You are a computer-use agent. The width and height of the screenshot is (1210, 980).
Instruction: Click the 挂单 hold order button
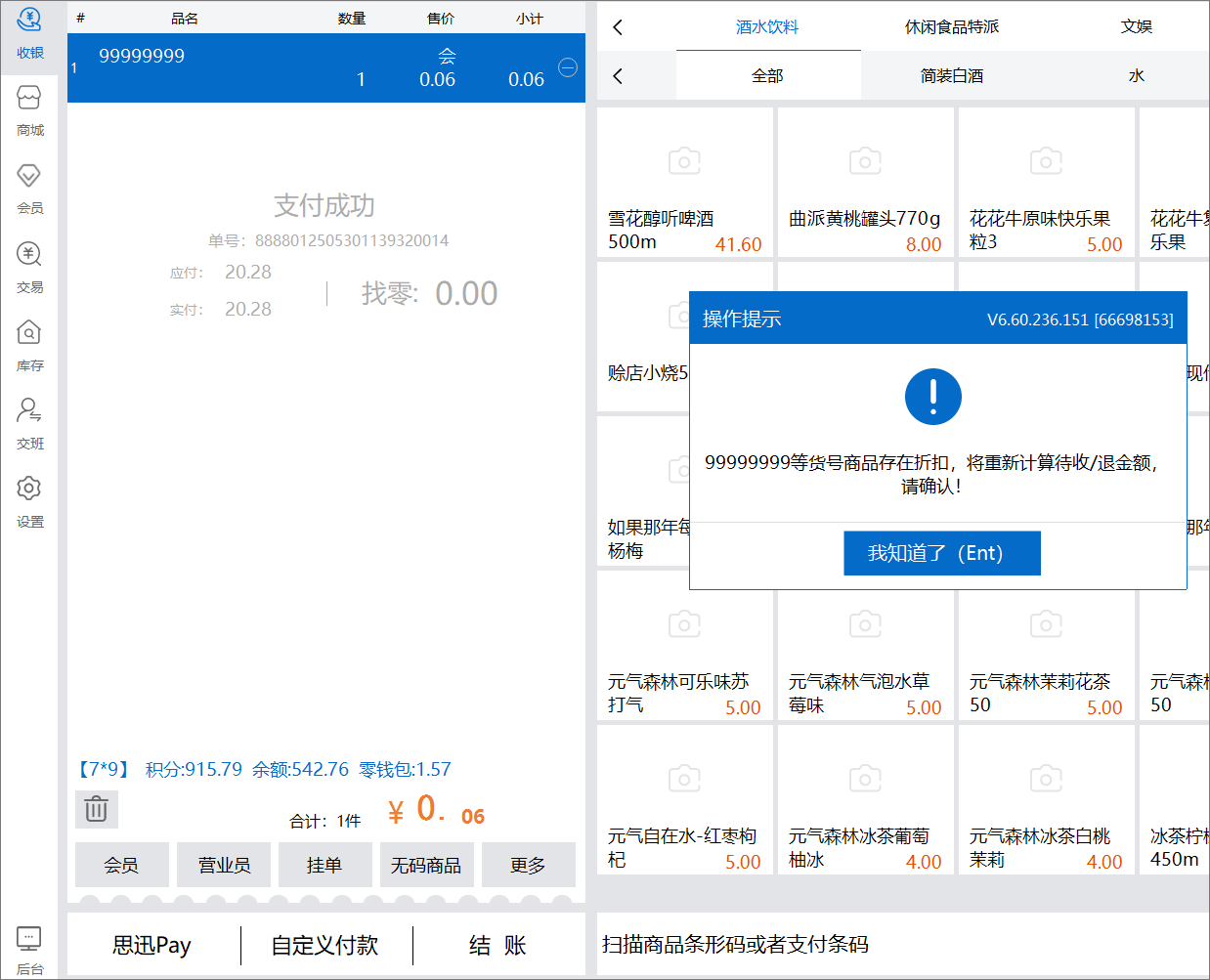(x=325, y=865)
